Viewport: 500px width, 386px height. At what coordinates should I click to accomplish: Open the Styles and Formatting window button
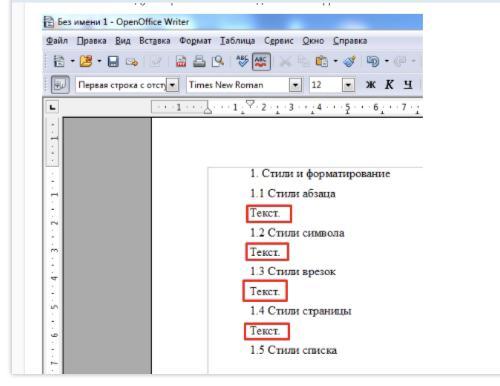[x=60, y=85]
